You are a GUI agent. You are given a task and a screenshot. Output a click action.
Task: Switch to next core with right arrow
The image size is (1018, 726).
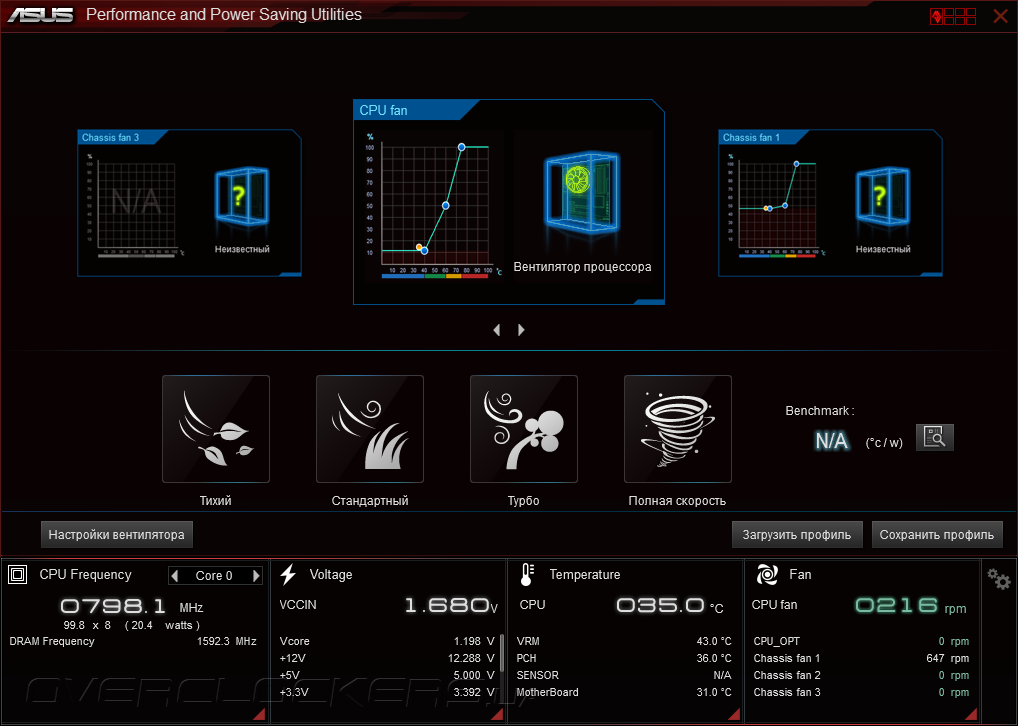(256, 575)
